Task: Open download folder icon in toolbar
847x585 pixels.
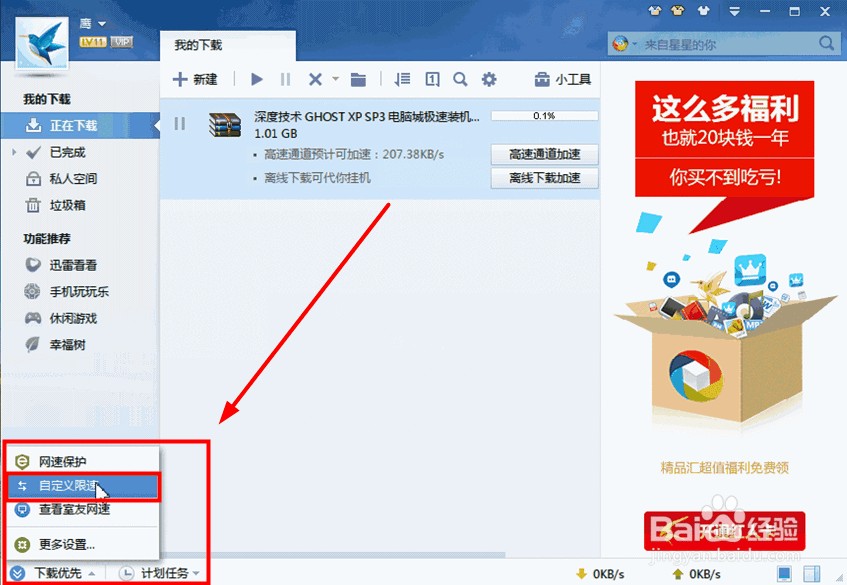Action: point(358,80)
